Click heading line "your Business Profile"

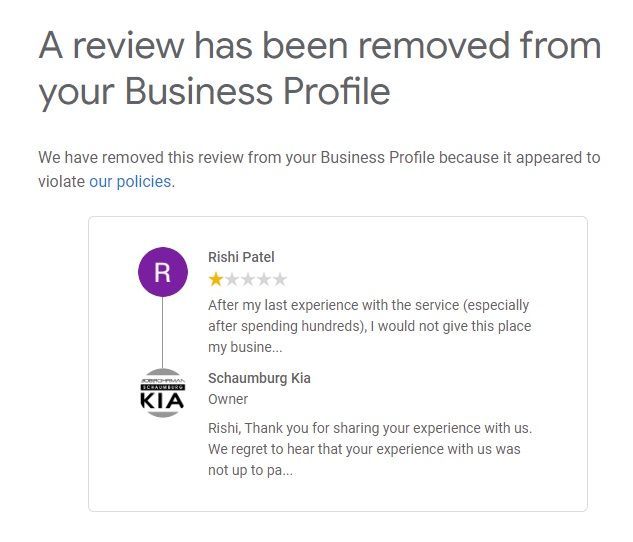click(214, 92)
